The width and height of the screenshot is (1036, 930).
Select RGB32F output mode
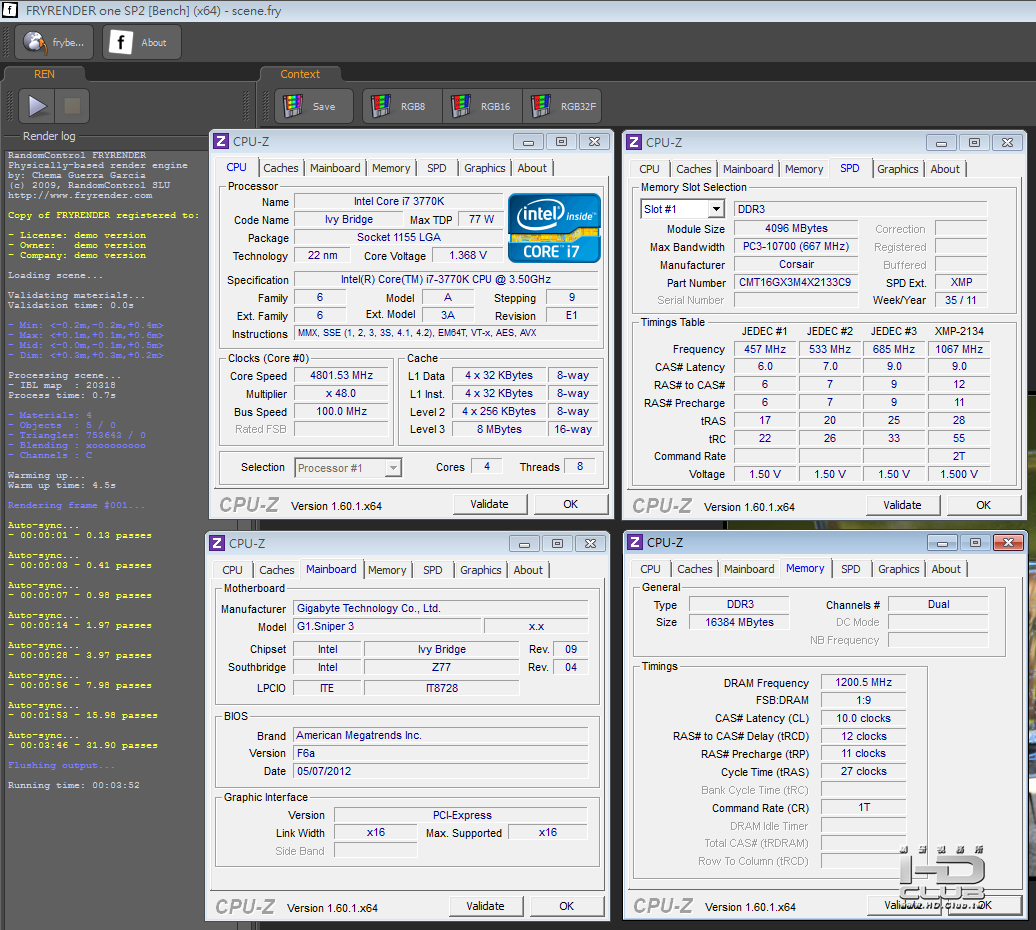pos(562,106)
